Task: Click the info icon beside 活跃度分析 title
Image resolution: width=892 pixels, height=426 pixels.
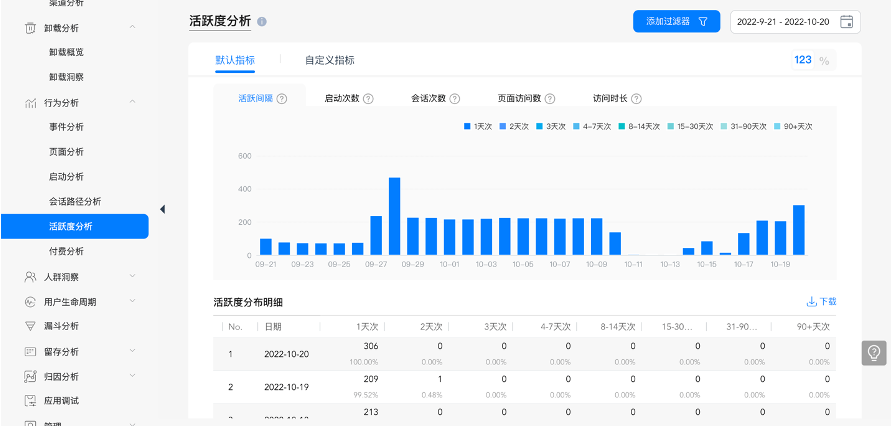Action: coord(262,21)
